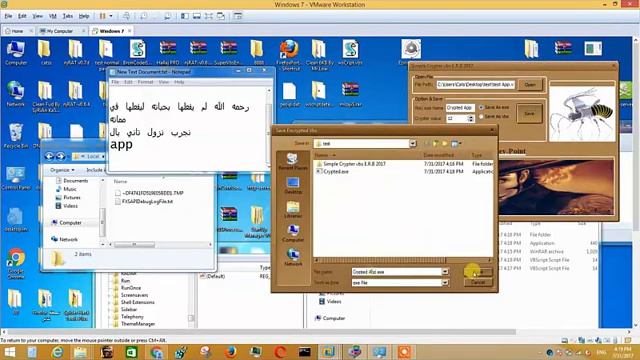640x360 pixels.
Task: Click the create new folder icon in save dialog
Action: point(445,144)
